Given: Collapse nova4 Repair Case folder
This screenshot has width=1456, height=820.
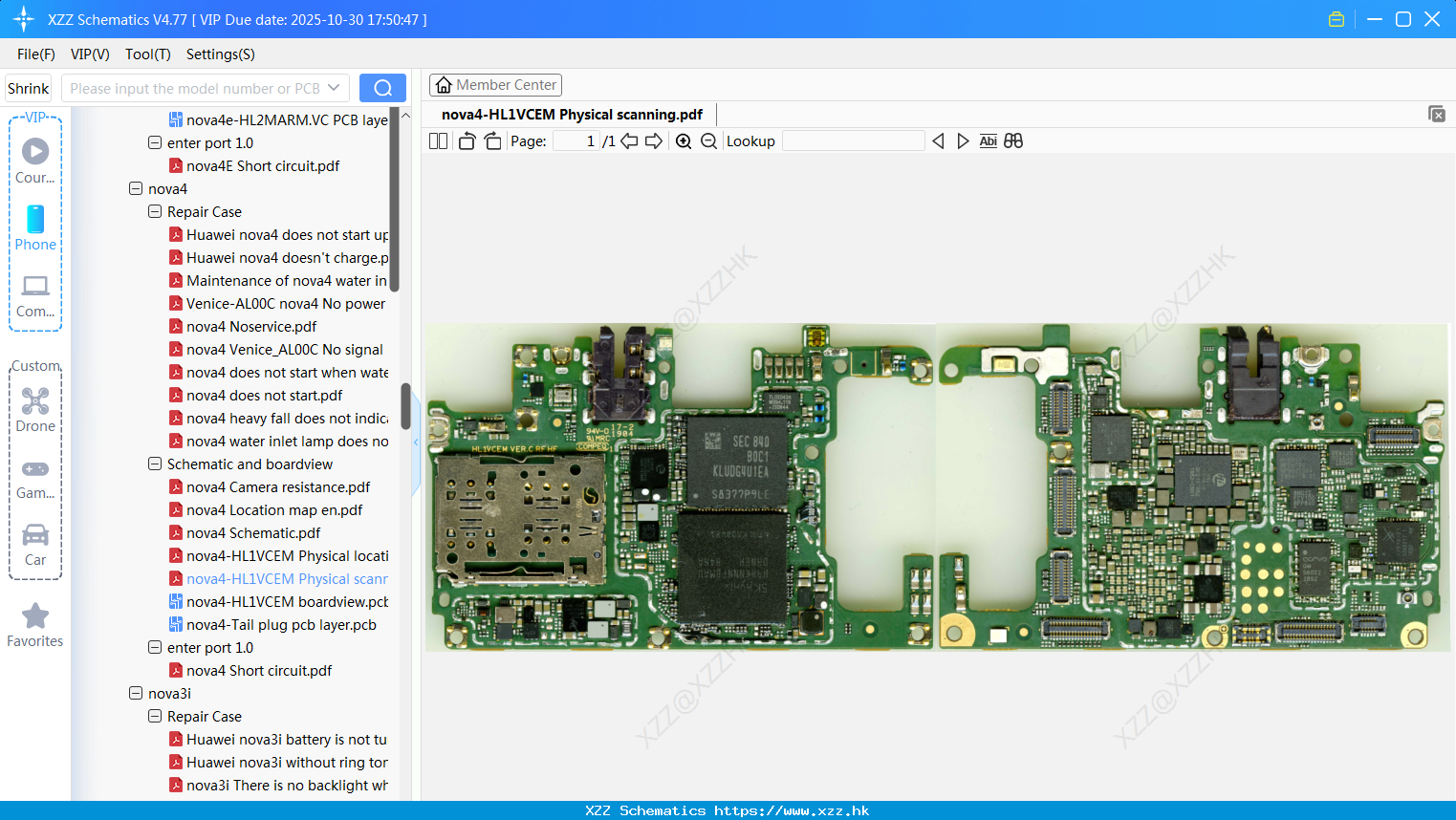Looking at the screenshot, I should tap(155, 211).
